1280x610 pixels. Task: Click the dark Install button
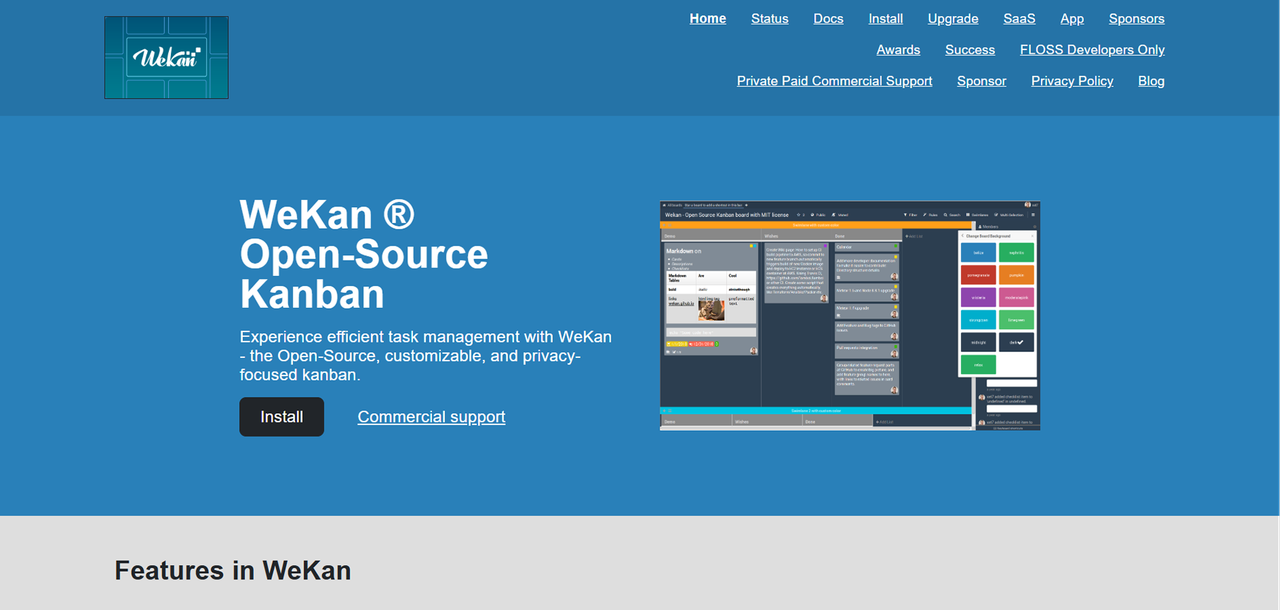(282, 417)
